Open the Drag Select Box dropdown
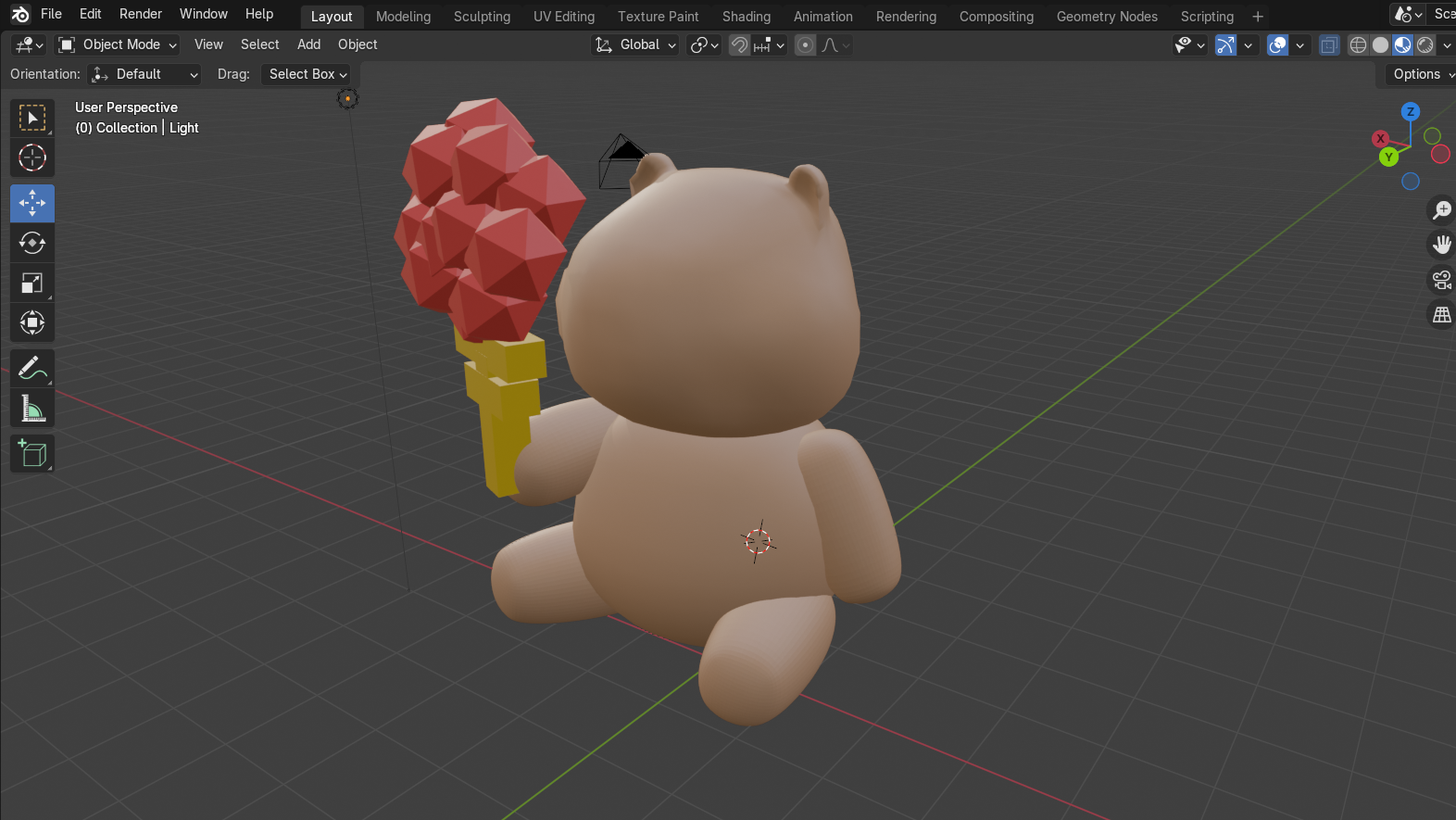The width and height of the screenshot is (1456, 820). 308,74
